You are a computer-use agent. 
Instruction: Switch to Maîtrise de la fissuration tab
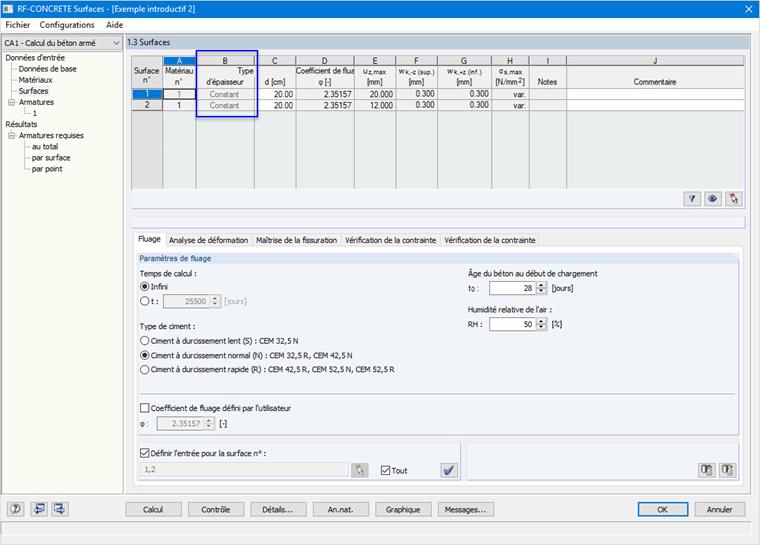[296, 240]
